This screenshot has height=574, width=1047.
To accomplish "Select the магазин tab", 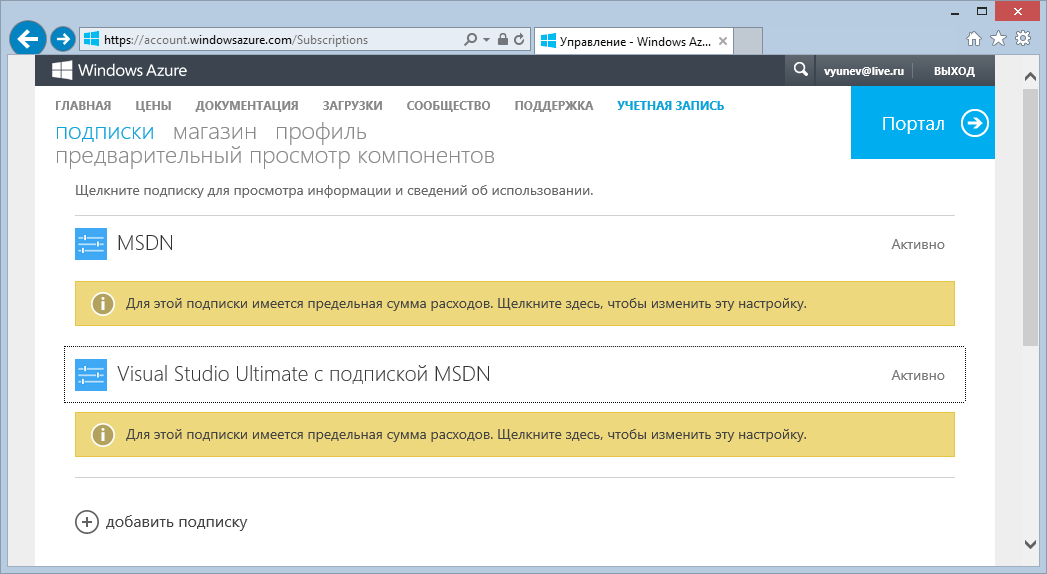I will 214,132.
